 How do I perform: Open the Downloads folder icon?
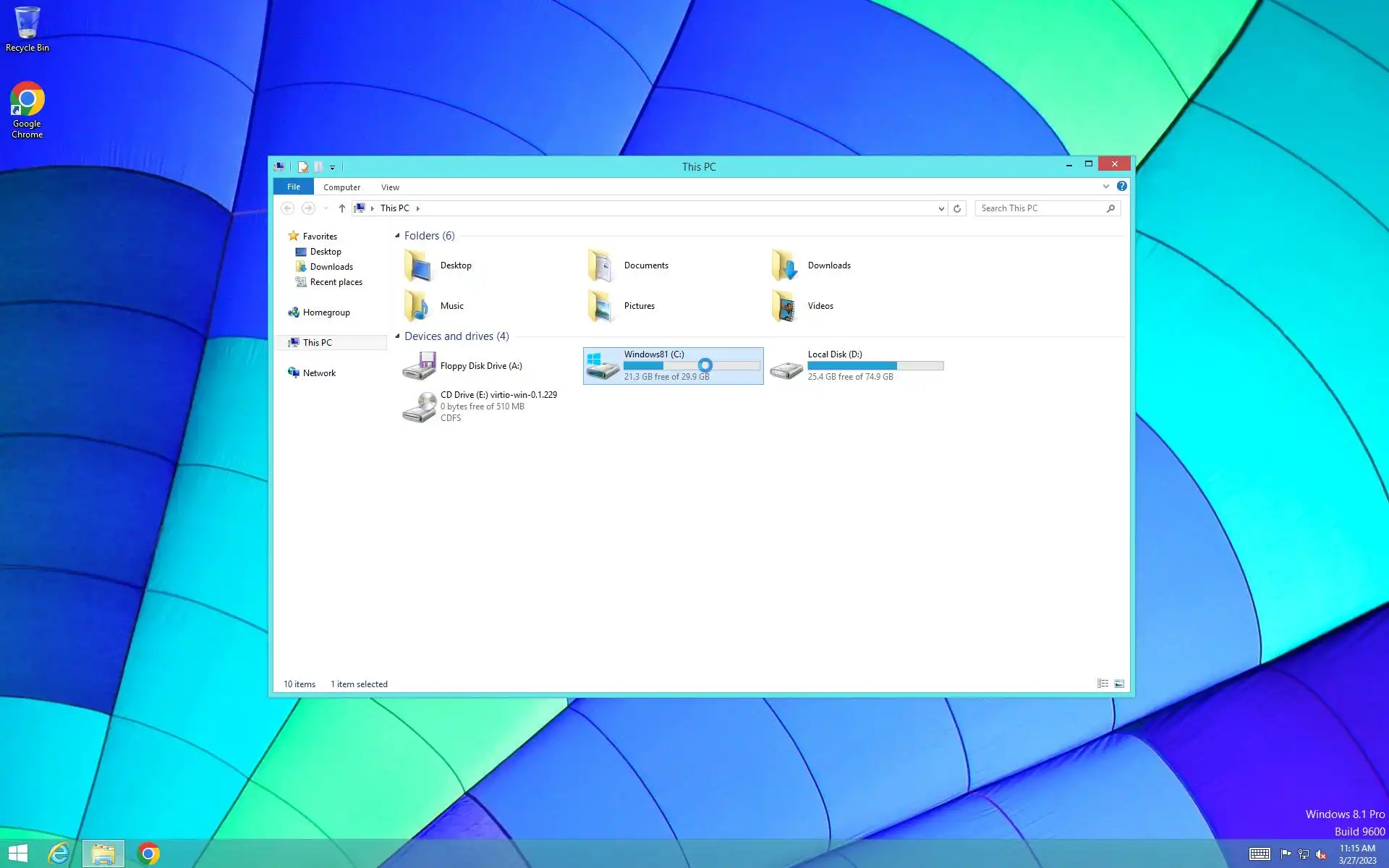pos(784,265)
